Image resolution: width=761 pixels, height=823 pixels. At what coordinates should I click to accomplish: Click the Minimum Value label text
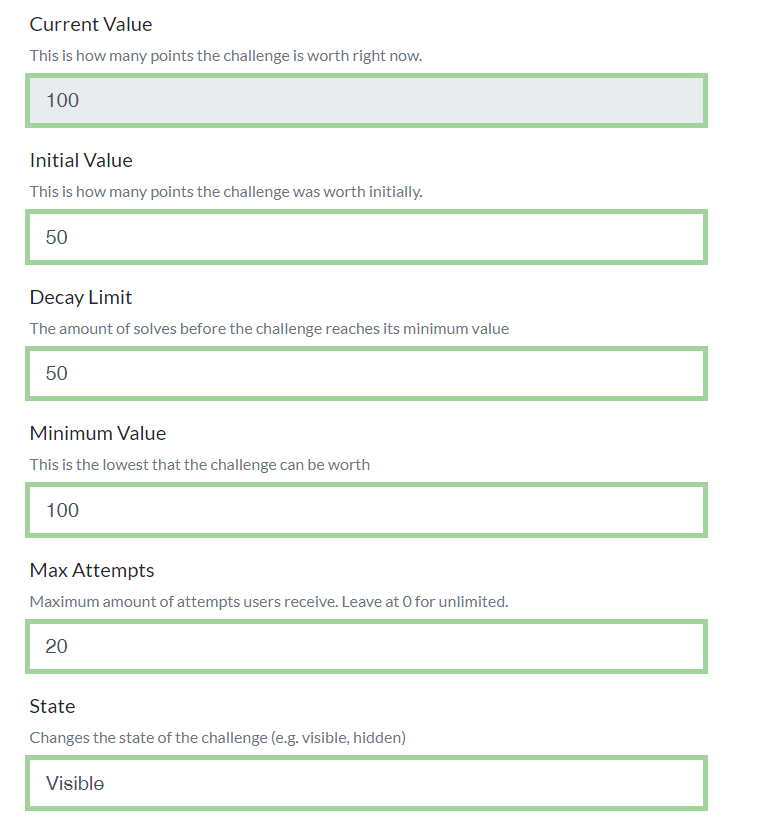98,434
